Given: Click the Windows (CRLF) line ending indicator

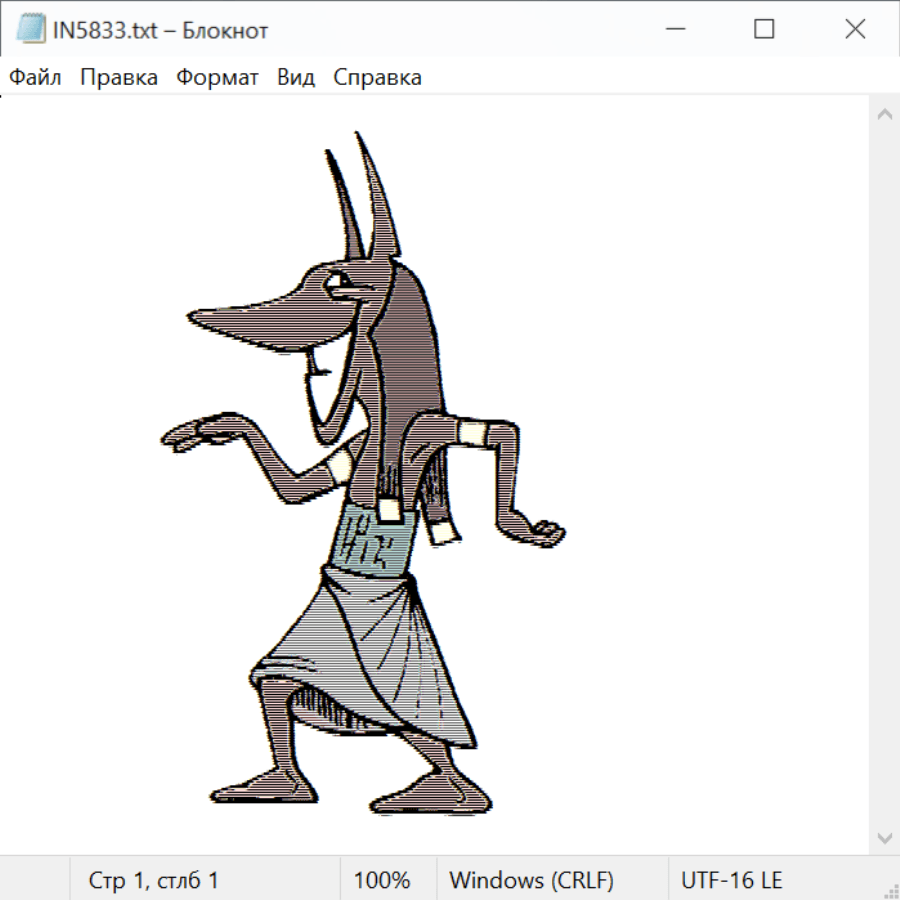Looking at the screenshot, I should click(x=531, y=881).
